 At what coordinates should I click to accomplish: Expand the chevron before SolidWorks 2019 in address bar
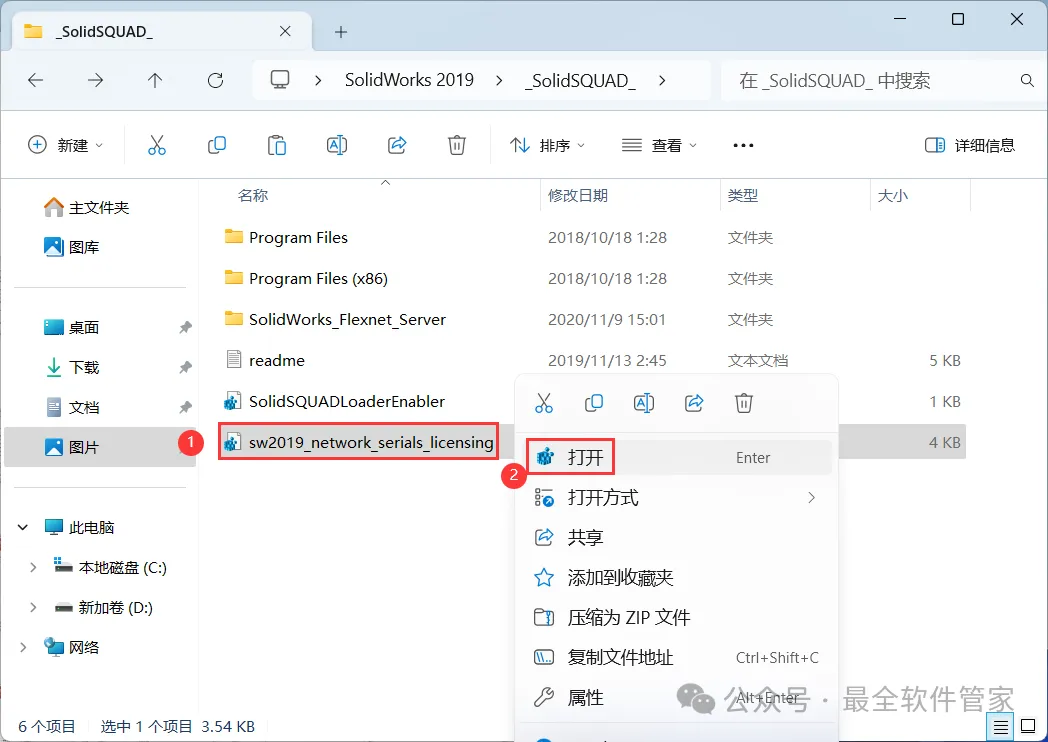coord(318,81)
